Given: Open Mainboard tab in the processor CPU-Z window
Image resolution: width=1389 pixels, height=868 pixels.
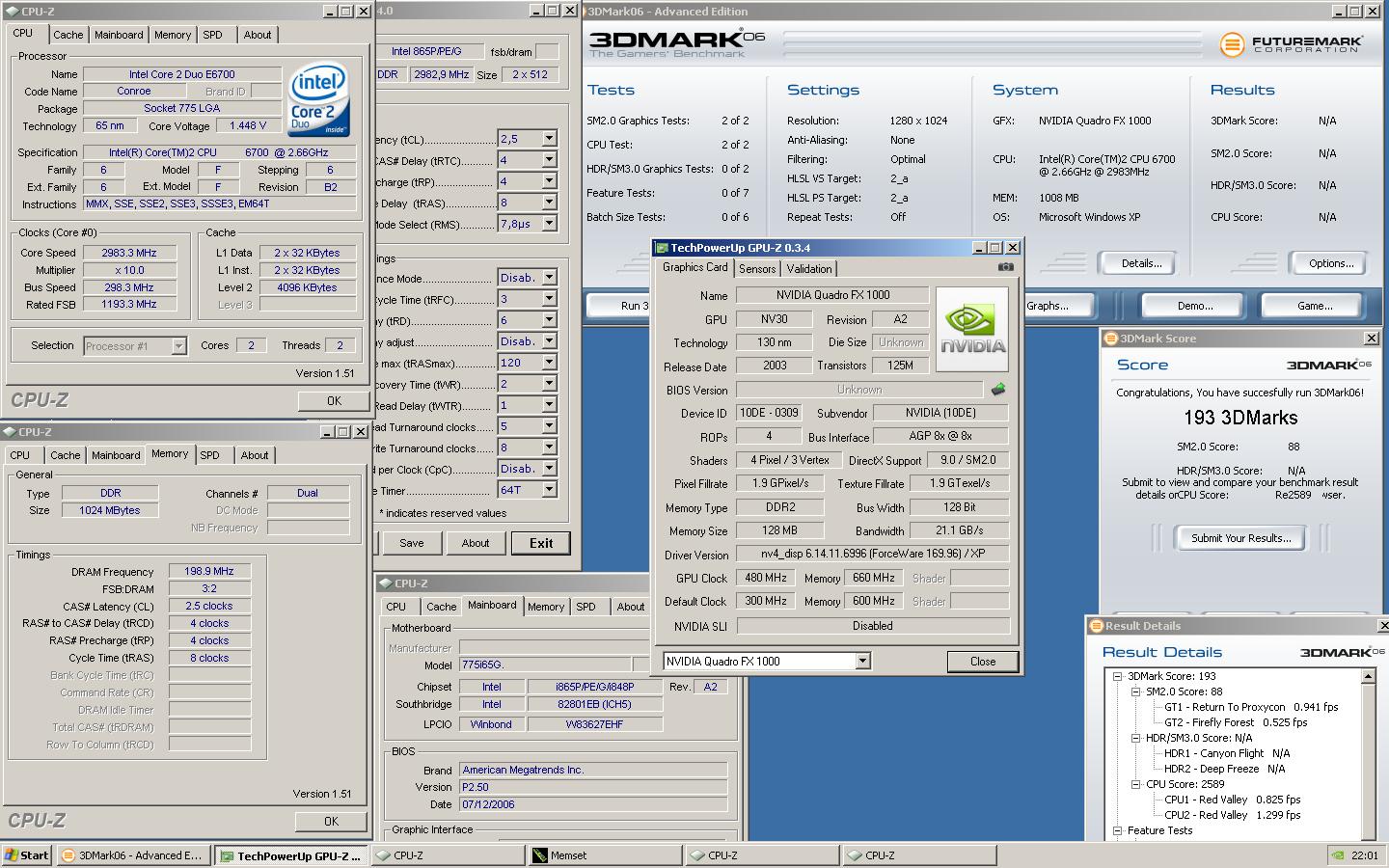Looking at the screenshot, I should [119, 35].
